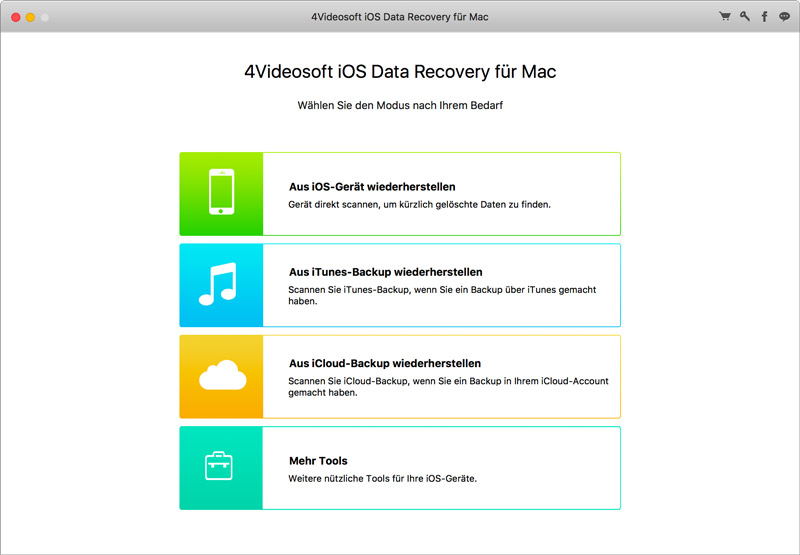Minimize the window with yellow button
This screenshot has width=800, height=555.
pyautogui.click(x=30, y=18)
